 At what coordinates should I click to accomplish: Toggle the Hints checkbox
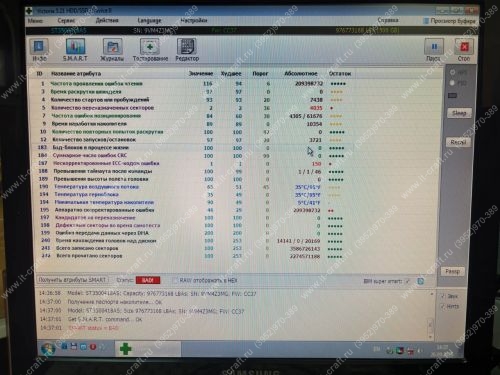(x=443, y=306)
